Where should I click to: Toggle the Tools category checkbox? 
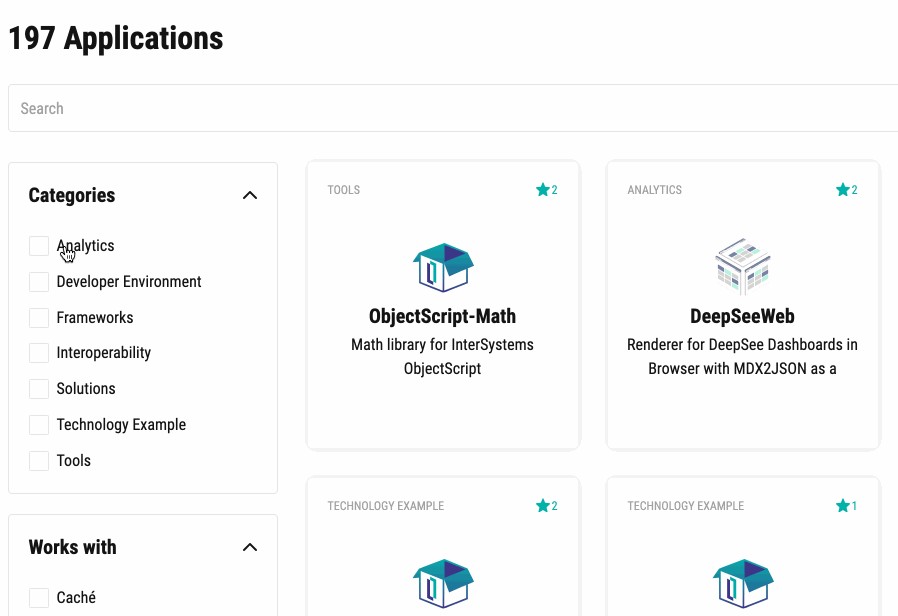tap(39, 461)
